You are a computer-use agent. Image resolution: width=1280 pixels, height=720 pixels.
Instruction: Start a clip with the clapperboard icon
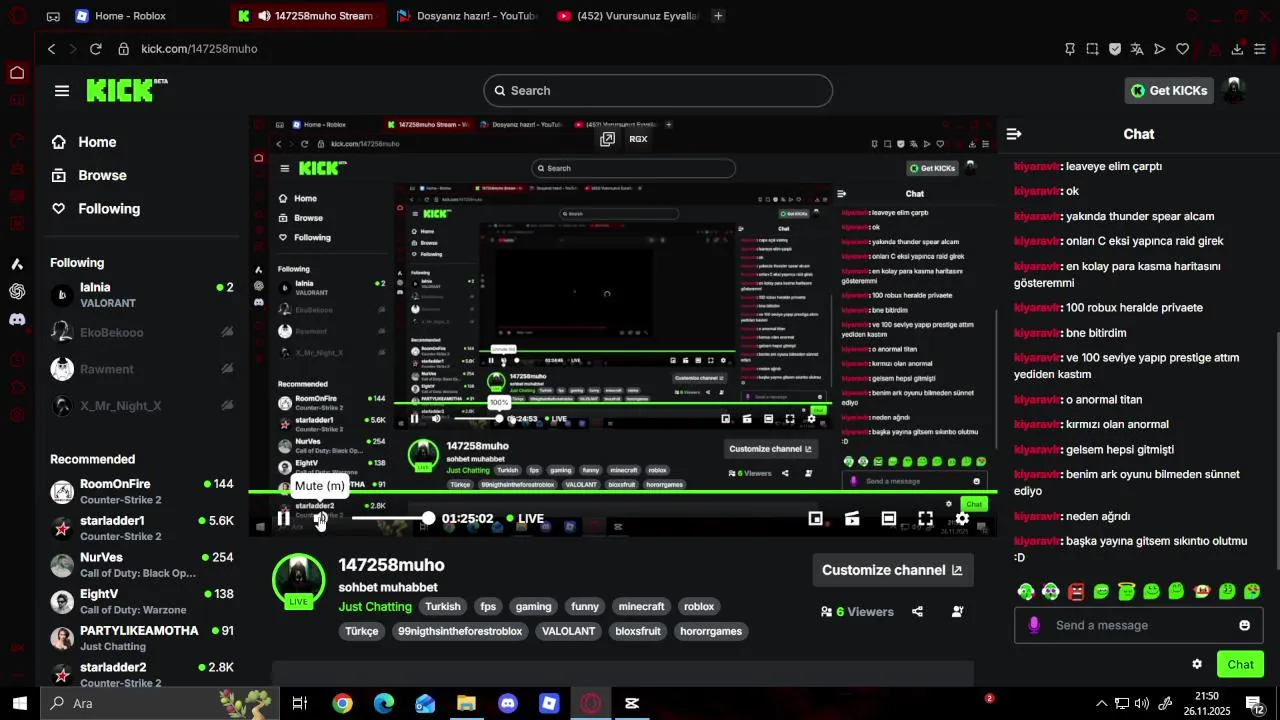coord(852,518)
